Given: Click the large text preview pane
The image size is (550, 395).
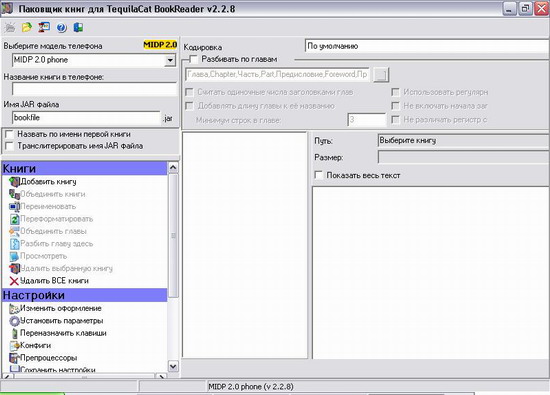Looking at the screenshot, I should point(431,273).
